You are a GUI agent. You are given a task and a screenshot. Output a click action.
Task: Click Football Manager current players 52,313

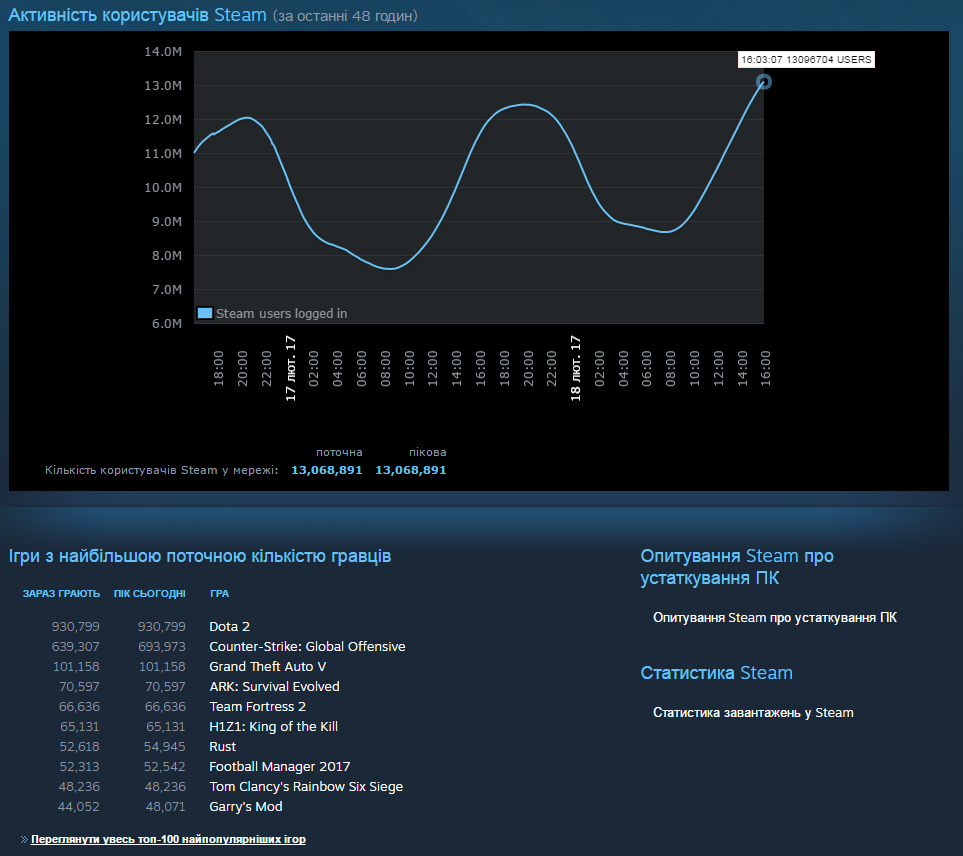point(79,766)
